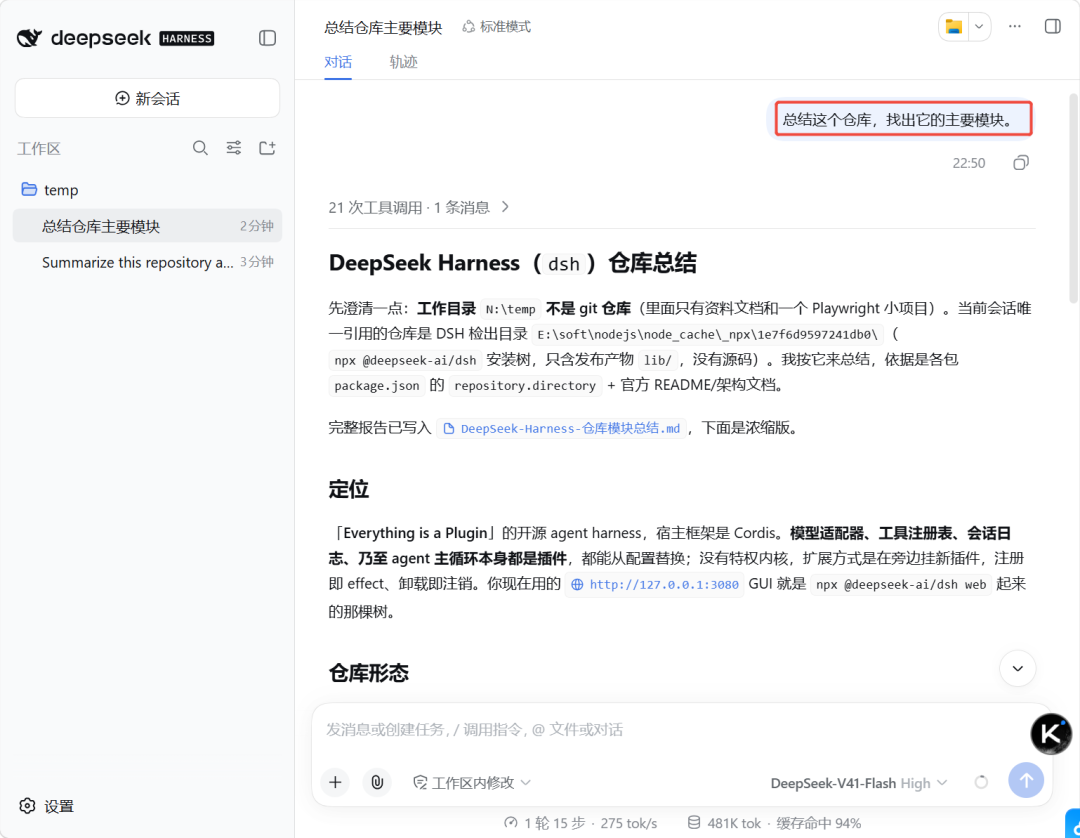
Task: Click the 481K tok cache status
Action: tap(774, 823)
